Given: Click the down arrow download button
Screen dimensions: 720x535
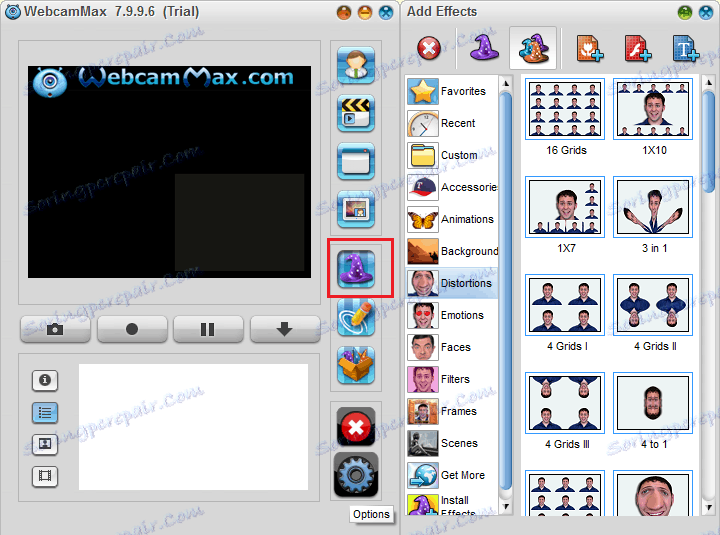Looking at the screenshot, I should click(285, 329).
